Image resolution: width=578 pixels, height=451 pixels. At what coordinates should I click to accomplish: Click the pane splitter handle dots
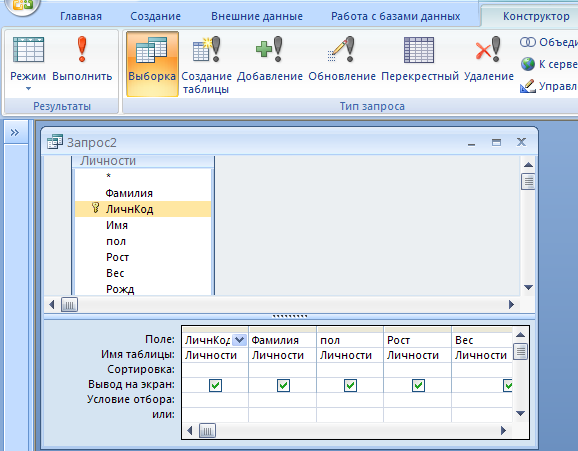coord(290,316)
